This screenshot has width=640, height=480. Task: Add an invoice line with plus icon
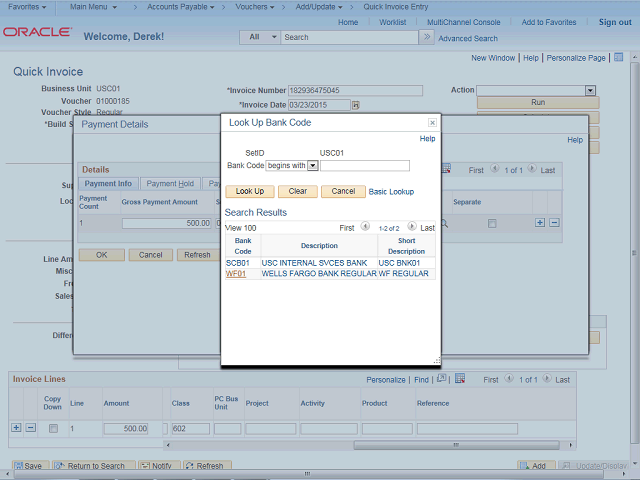point(16,428)
